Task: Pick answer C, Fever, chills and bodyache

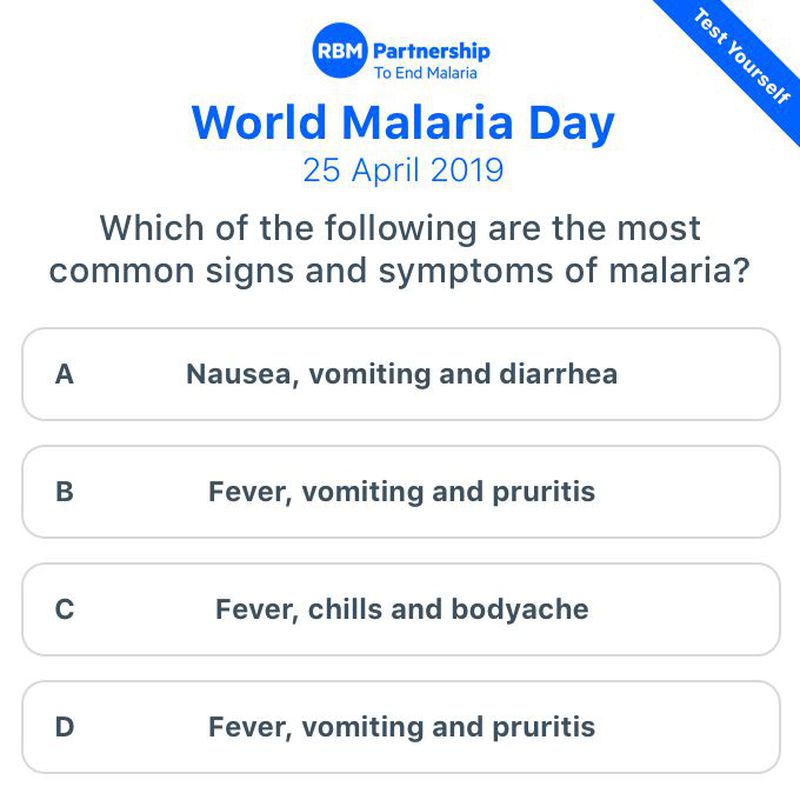Action: point(400,609)
